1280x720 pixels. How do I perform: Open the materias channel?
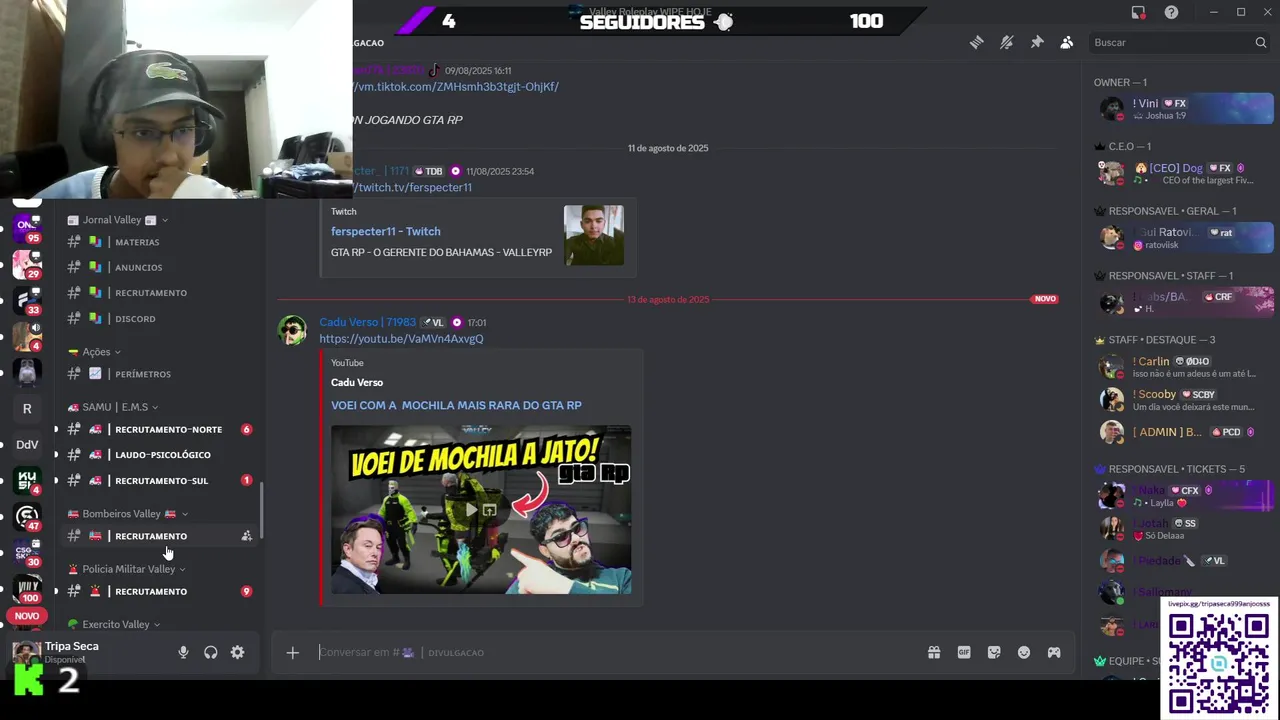[160, 242]
